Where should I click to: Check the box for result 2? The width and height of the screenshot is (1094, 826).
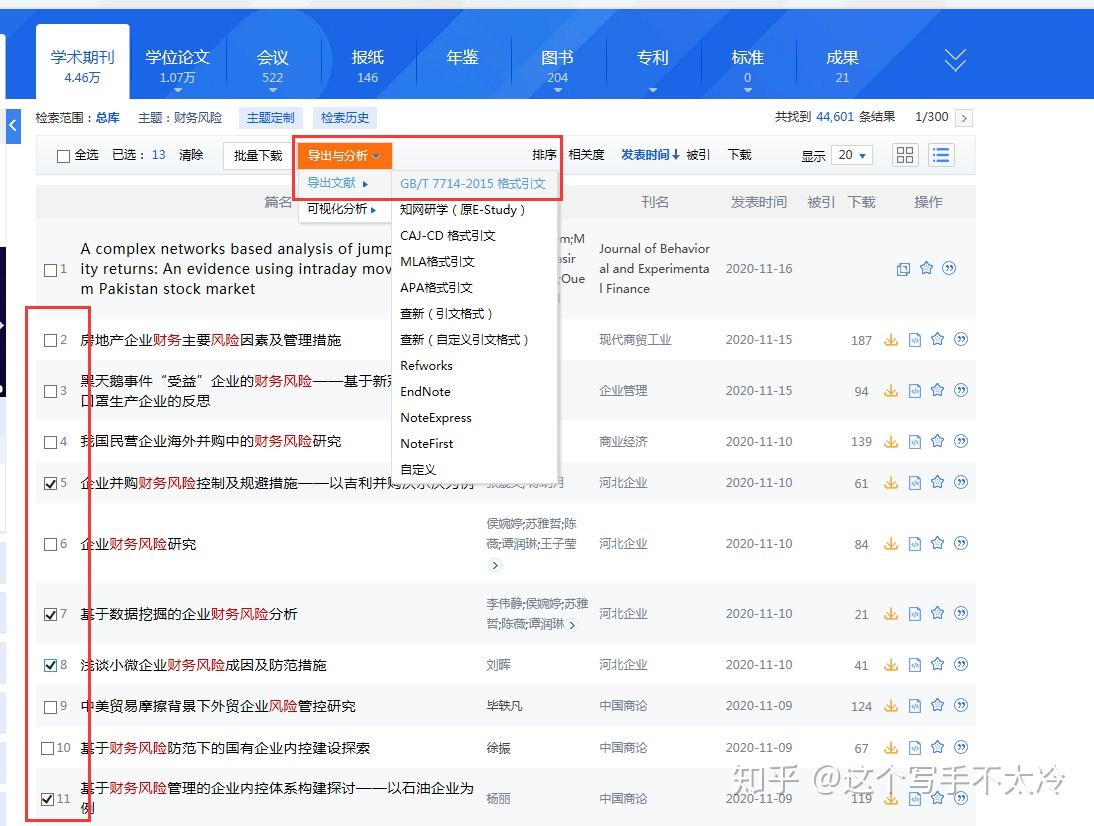point(50,340)
